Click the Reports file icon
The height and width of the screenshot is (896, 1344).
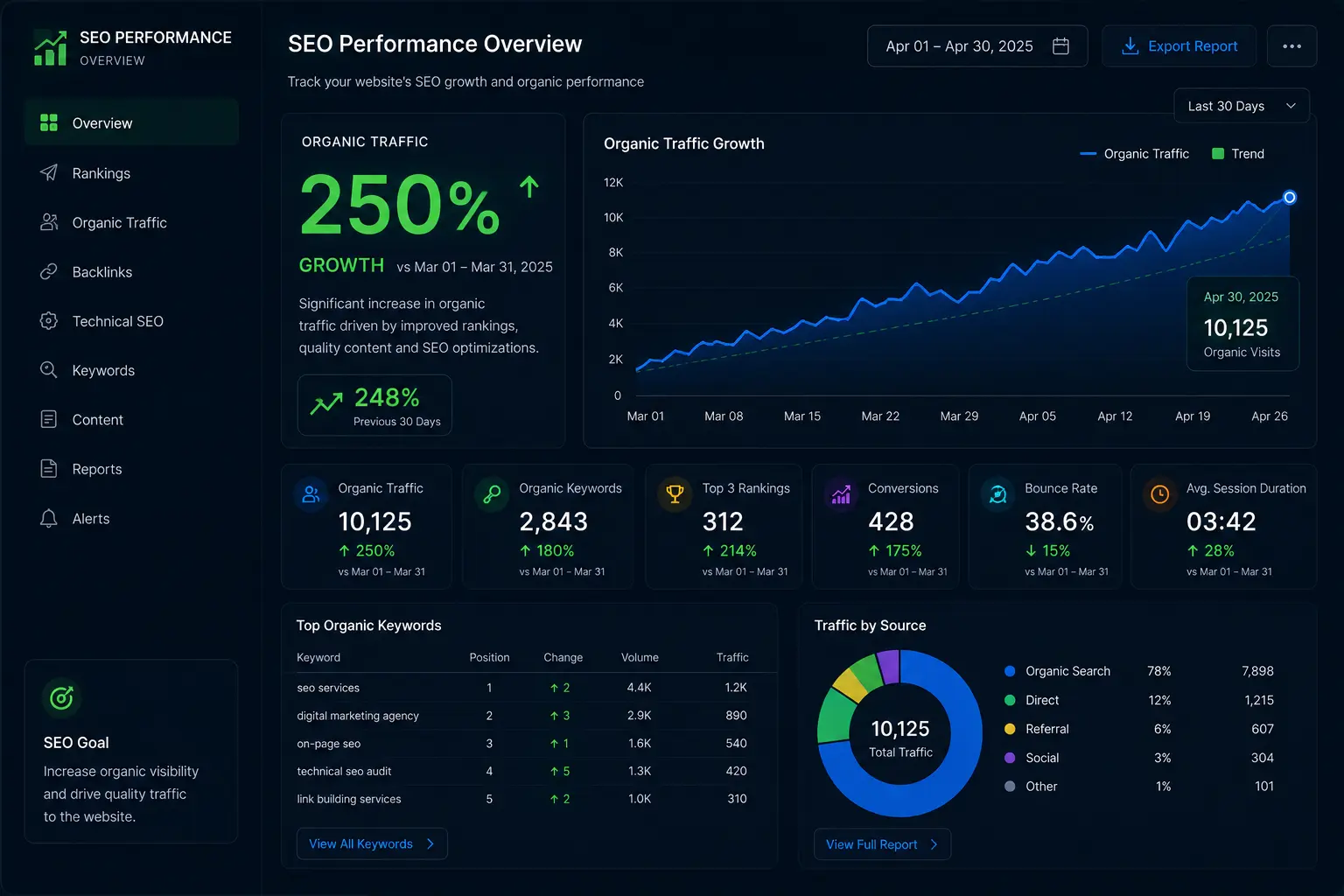(x=49, y=469)
